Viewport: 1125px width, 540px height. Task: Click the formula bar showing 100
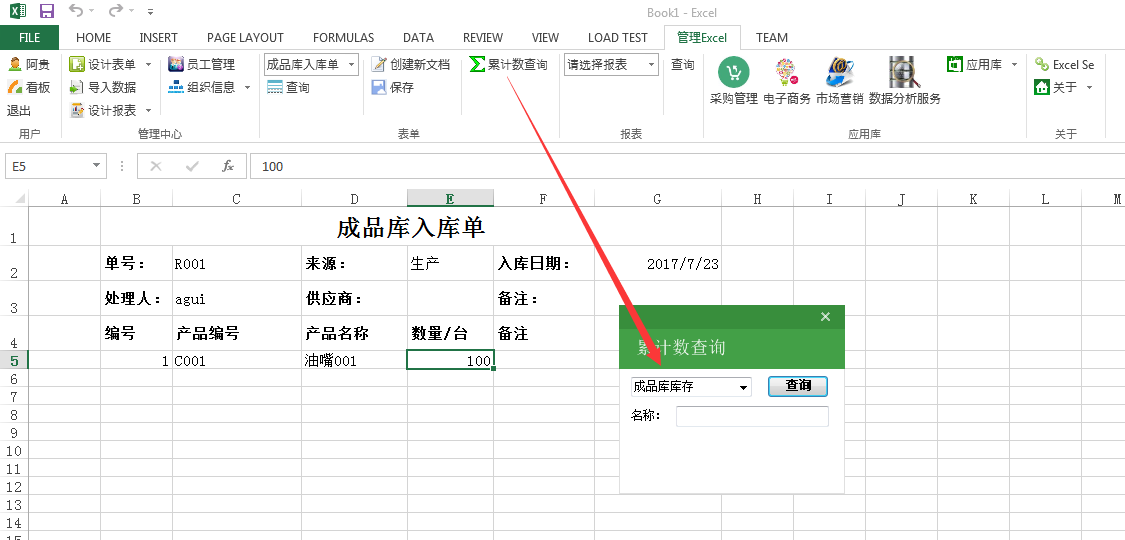tap(687, 166)
